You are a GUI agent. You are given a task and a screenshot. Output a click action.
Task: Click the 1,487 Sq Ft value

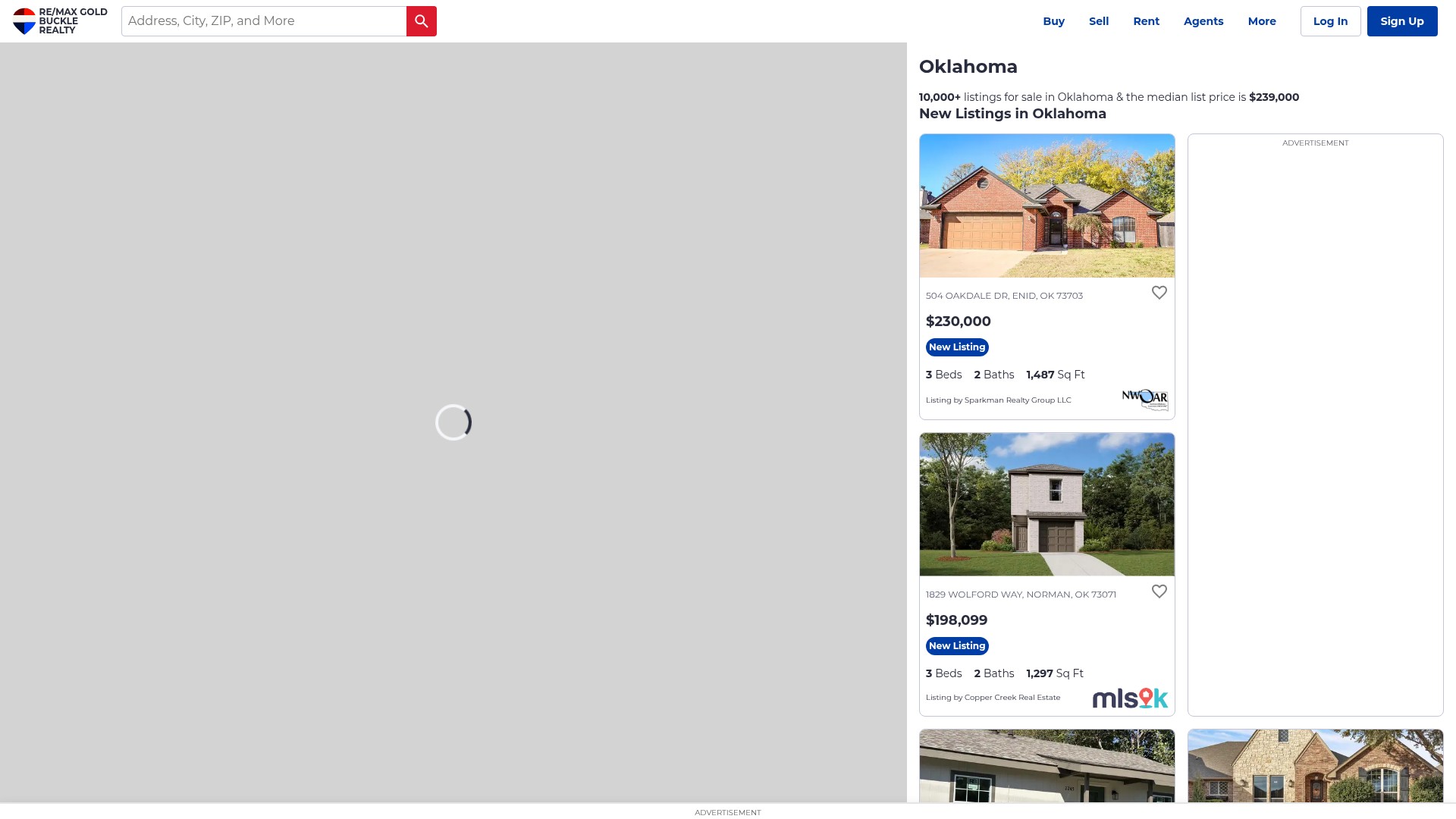(x=1056, y=375)
